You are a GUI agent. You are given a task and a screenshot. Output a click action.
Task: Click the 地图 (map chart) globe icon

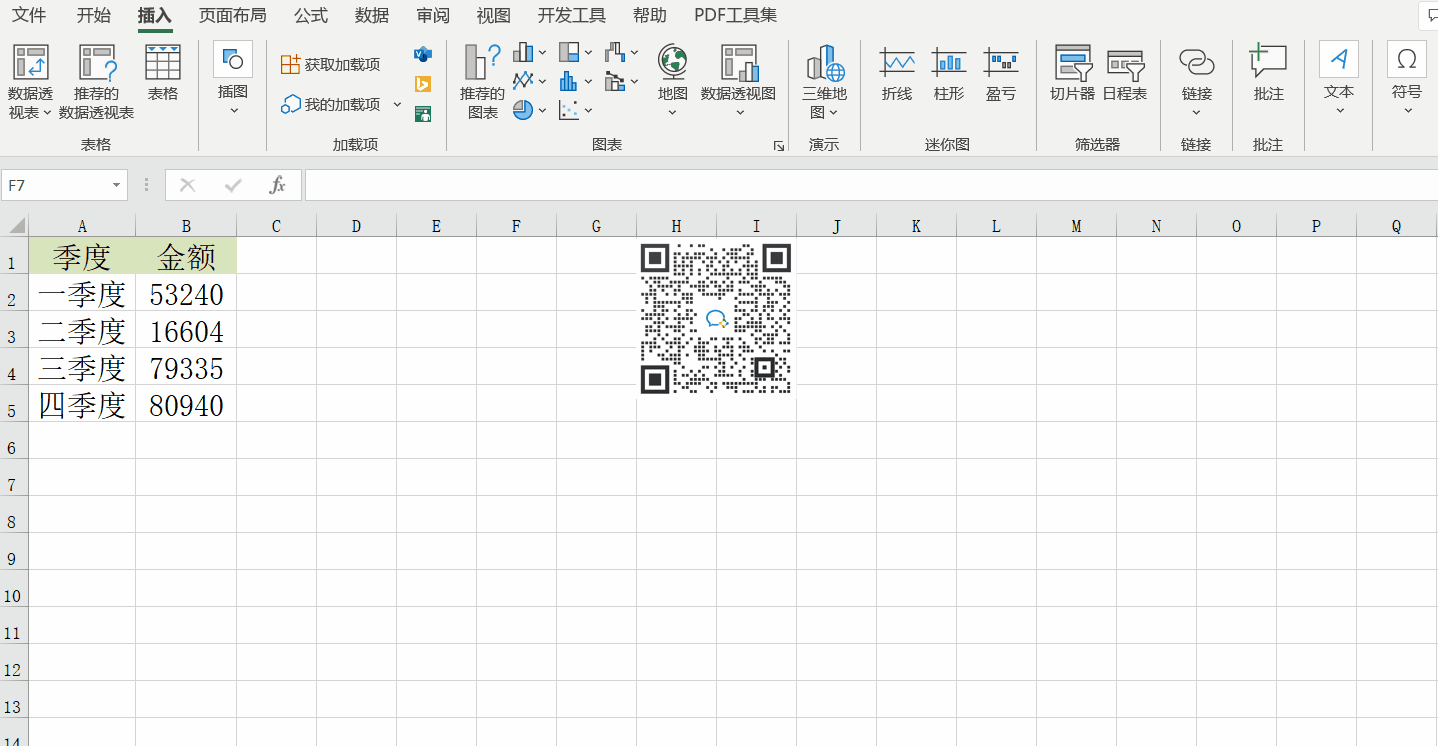click(x=672, y=62)
